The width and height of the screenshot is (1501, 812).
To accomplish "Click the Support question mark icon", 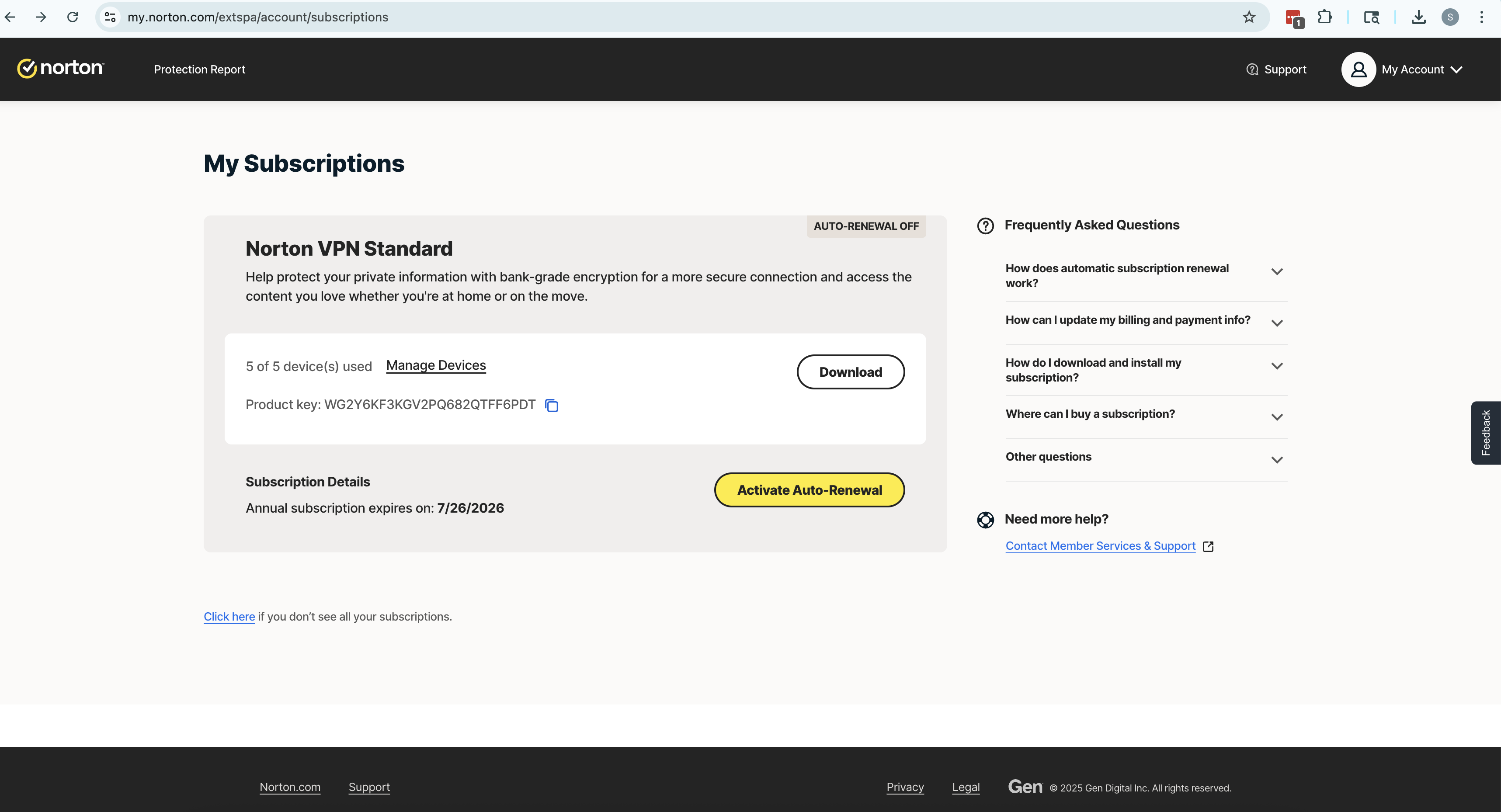I will point(1252,69).
